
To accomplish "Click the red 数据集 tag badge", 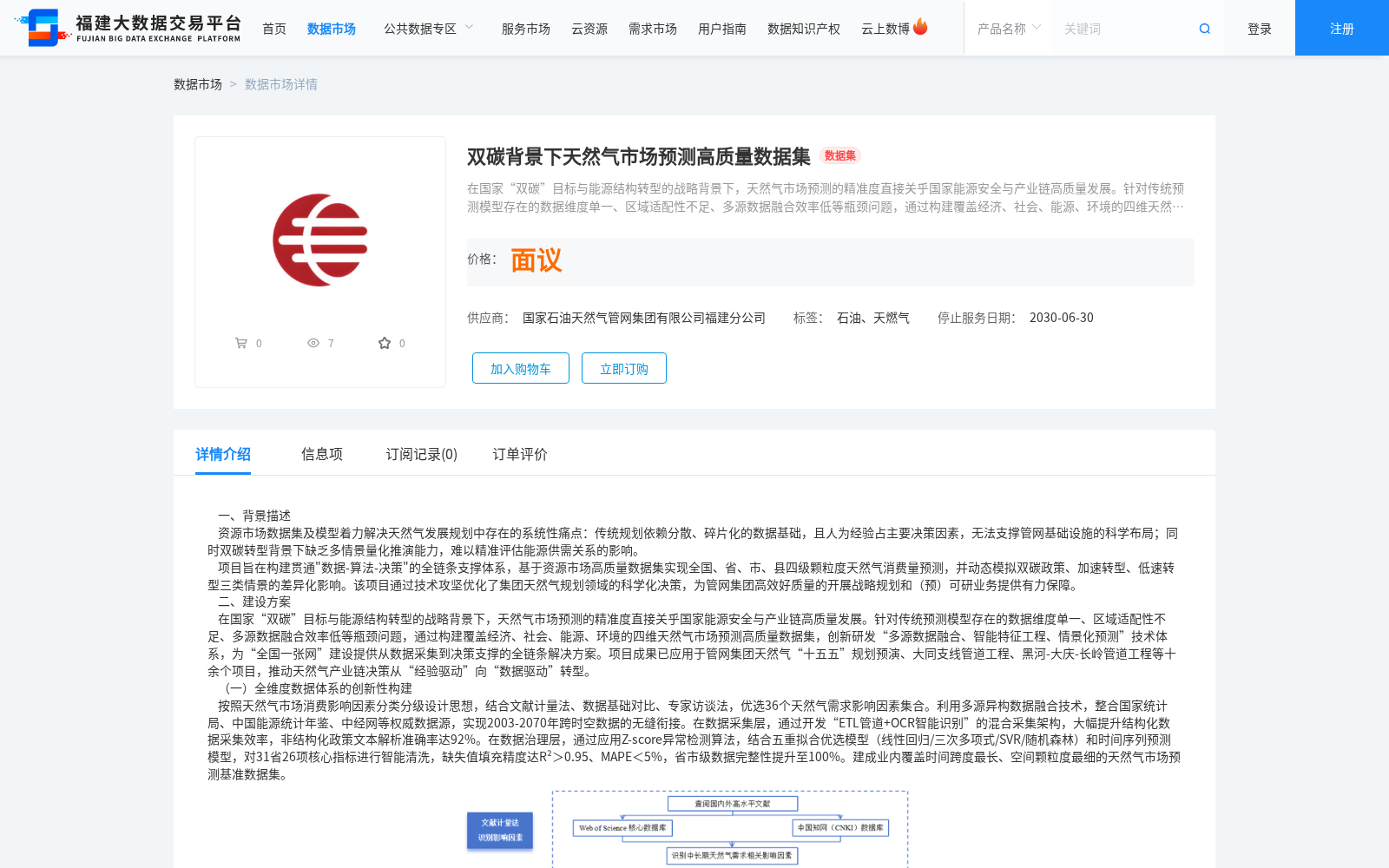I will (839, 156).
